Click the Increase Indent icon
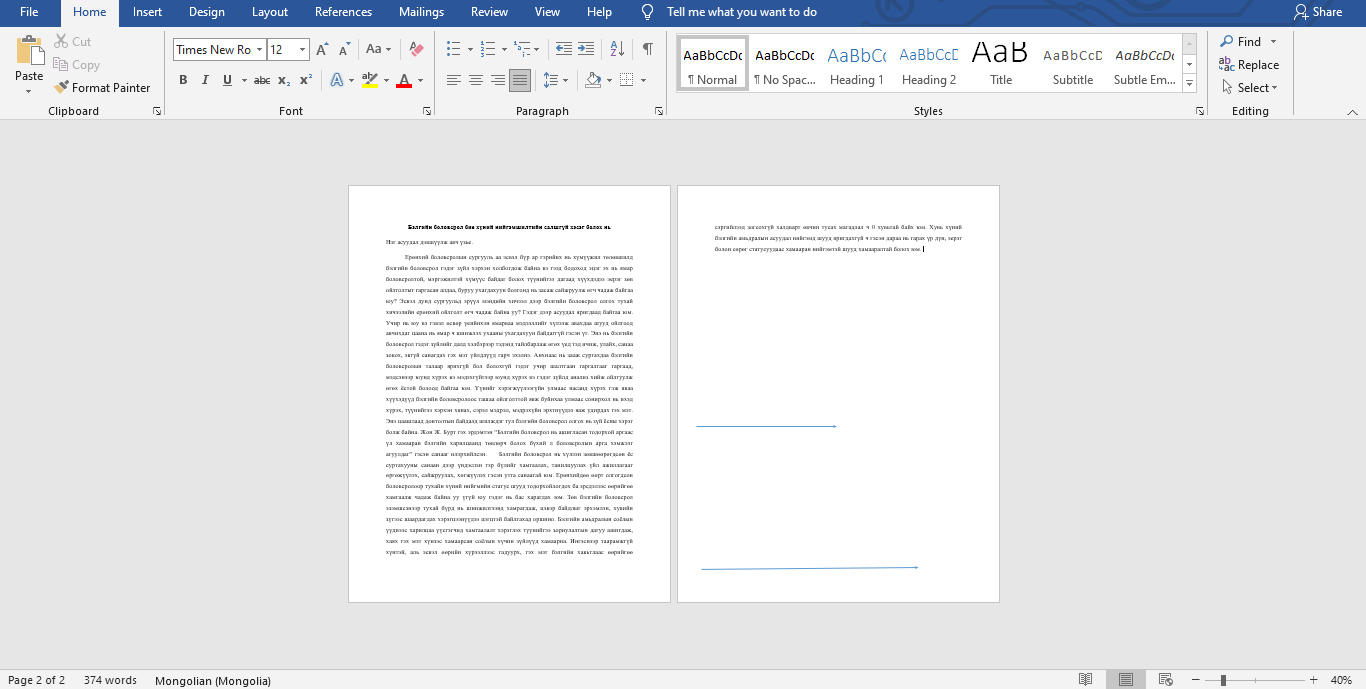Viewport: 1366px width, 689px height. click(587, 49)
